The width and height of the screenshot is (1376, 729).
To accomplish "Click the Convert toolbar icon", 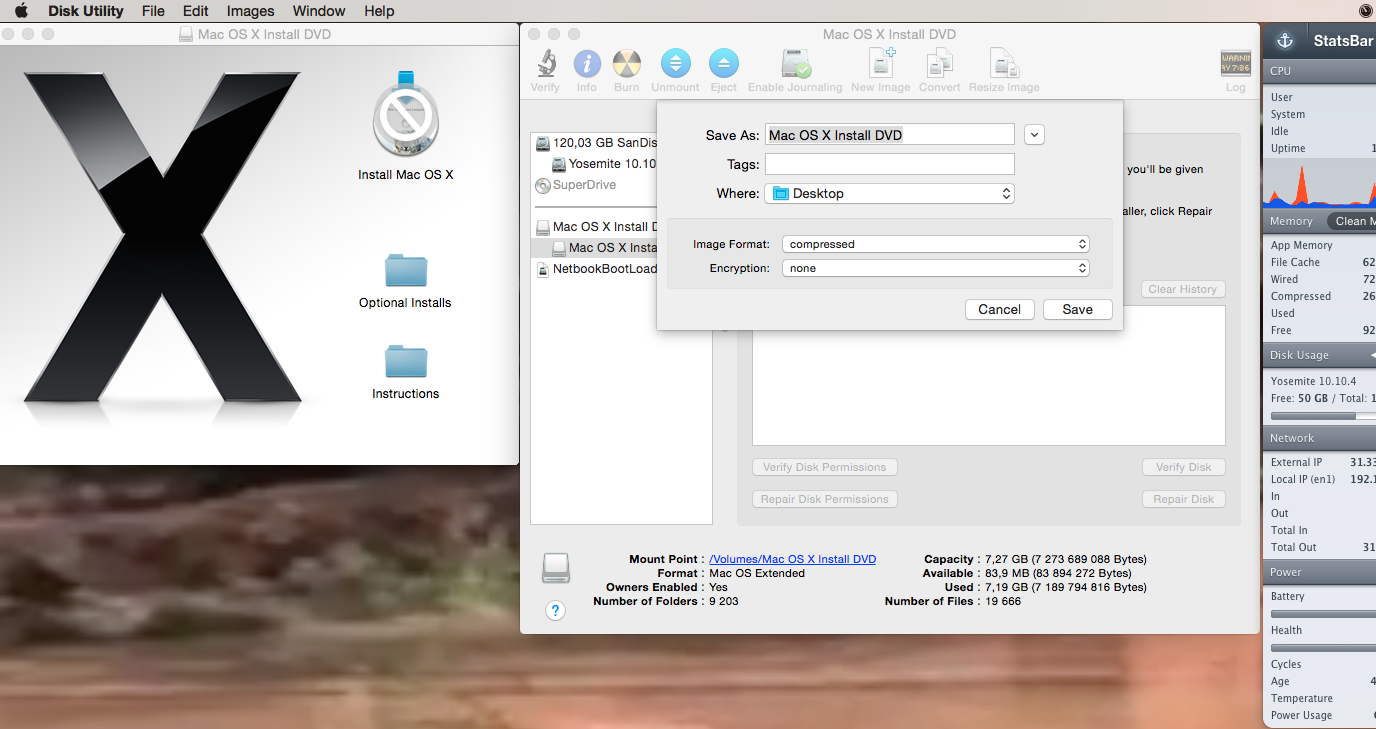I will [940, 64].
